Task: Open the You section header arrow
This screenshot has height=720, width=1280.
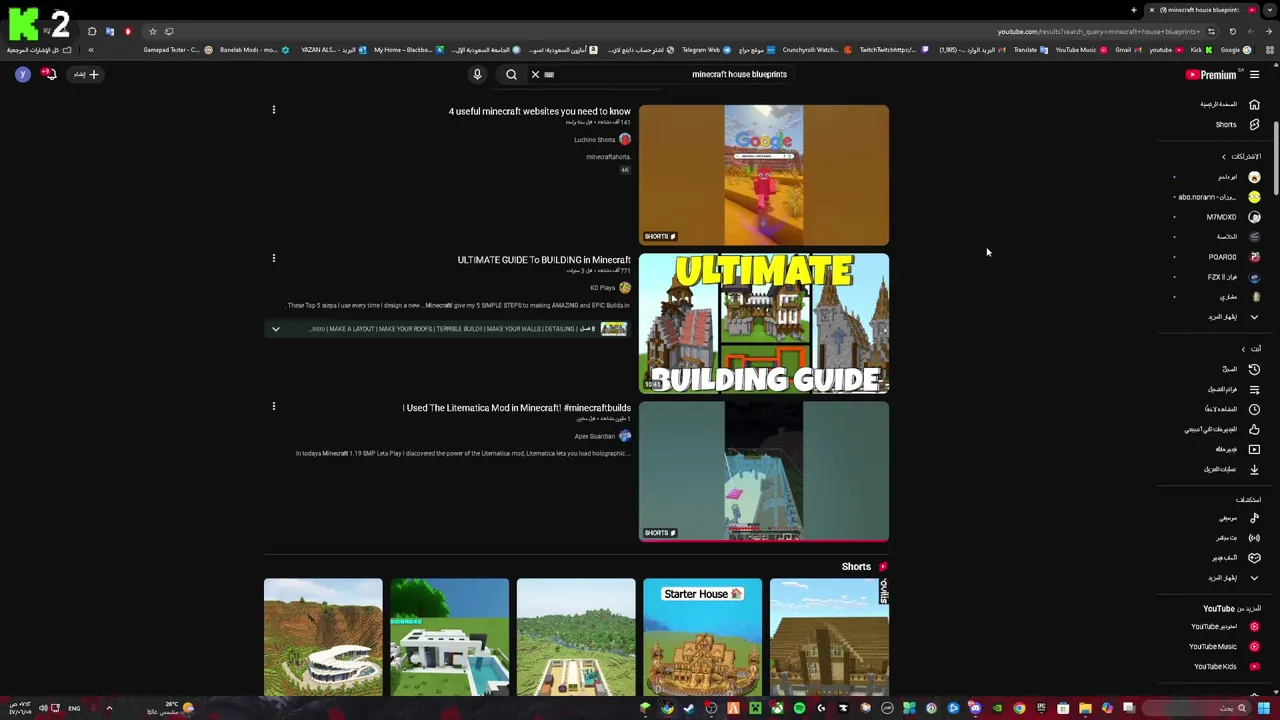Action: point(1243,349)
